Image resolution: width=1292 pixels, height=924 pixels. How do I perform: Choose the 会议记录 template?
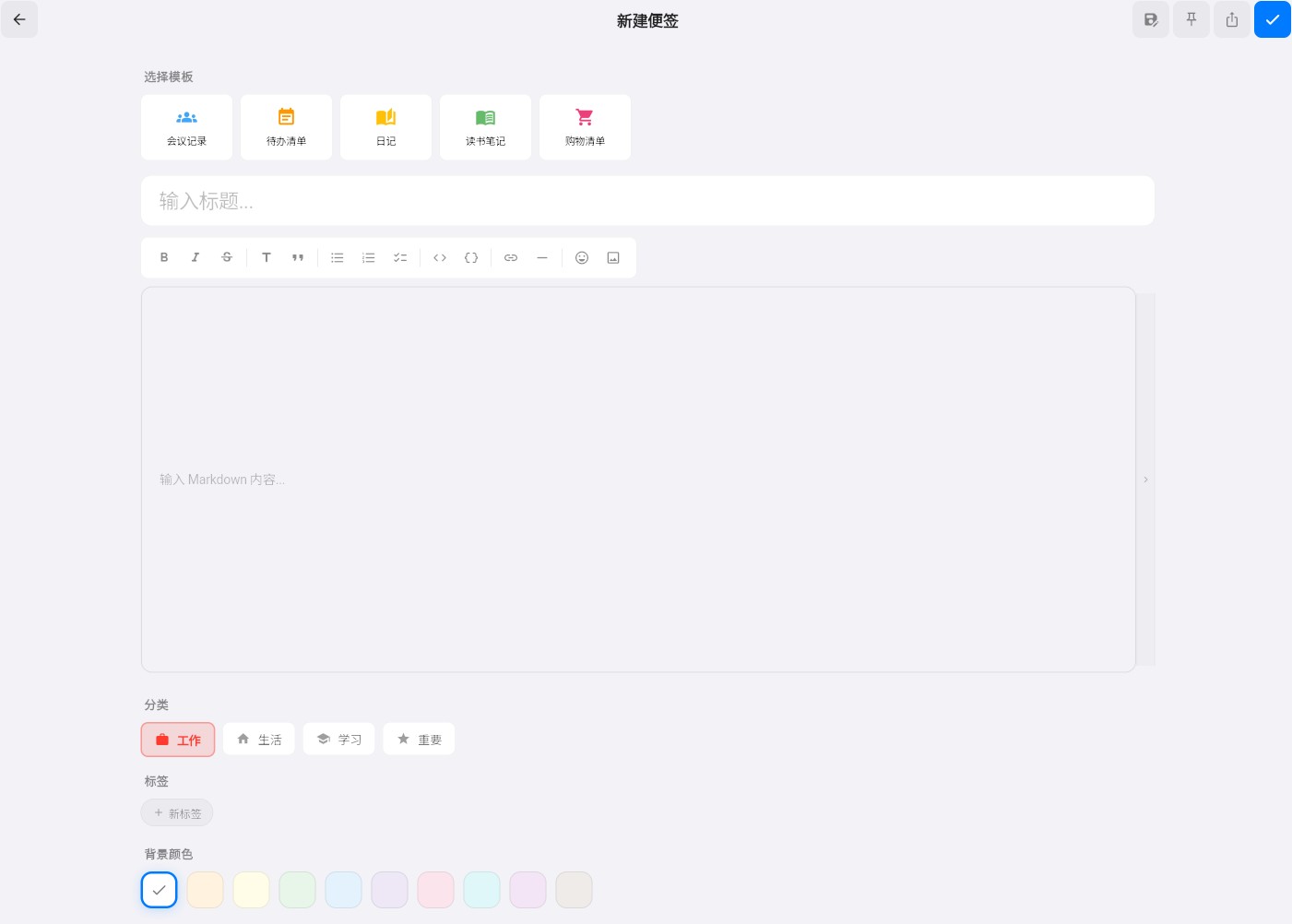click(186, 127)
